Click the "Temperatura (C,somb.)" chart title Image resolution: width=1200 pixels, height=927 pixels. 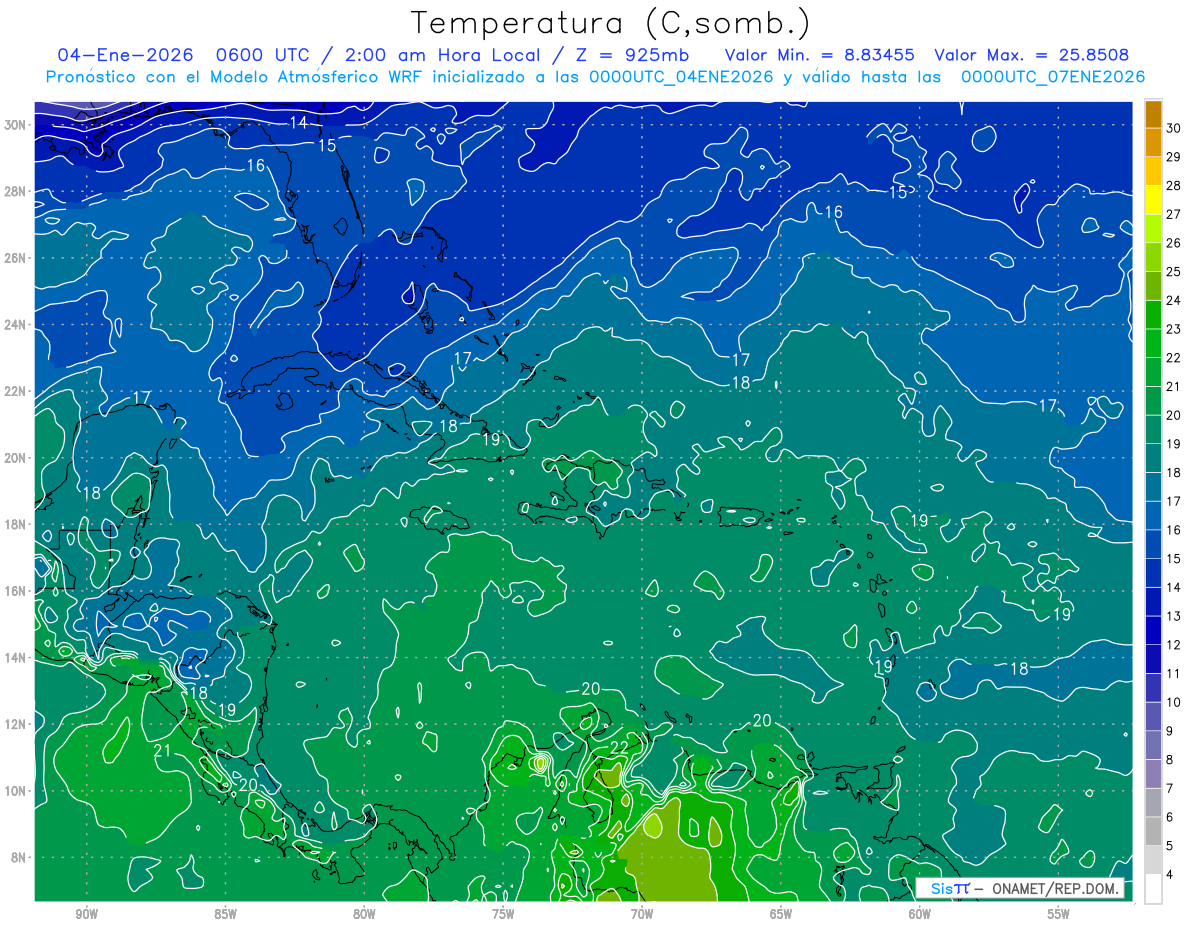(x=611, y=23)
